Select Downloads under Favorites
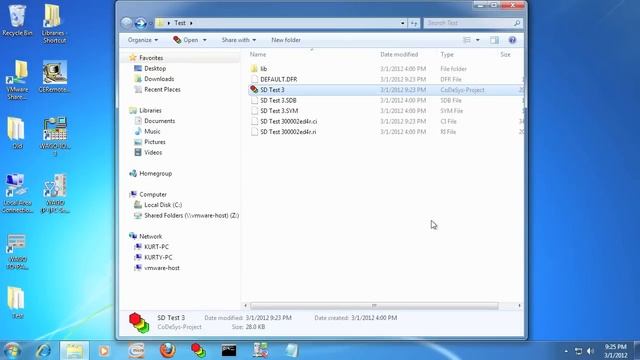640x360 pixels. pos(159,79)
